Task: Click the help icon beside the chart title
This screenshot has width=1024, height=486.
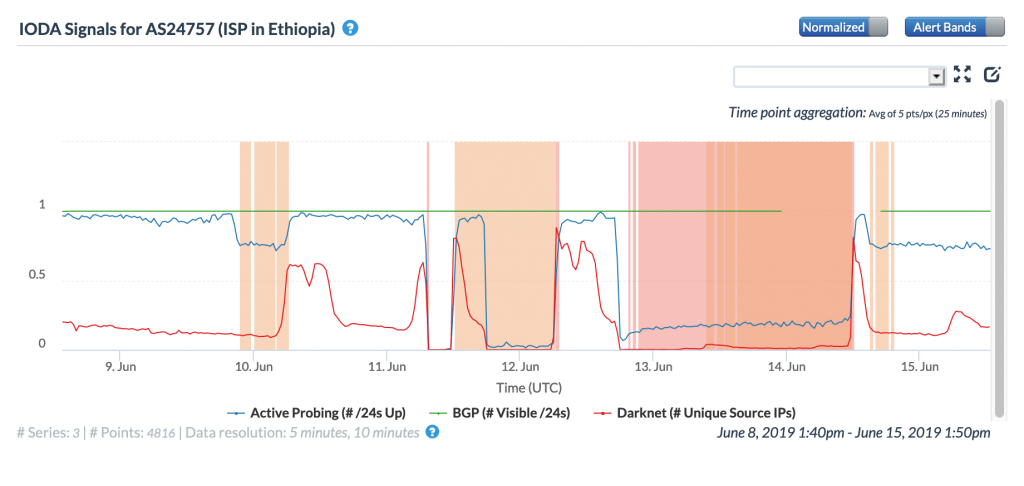Action: point(350,28)
